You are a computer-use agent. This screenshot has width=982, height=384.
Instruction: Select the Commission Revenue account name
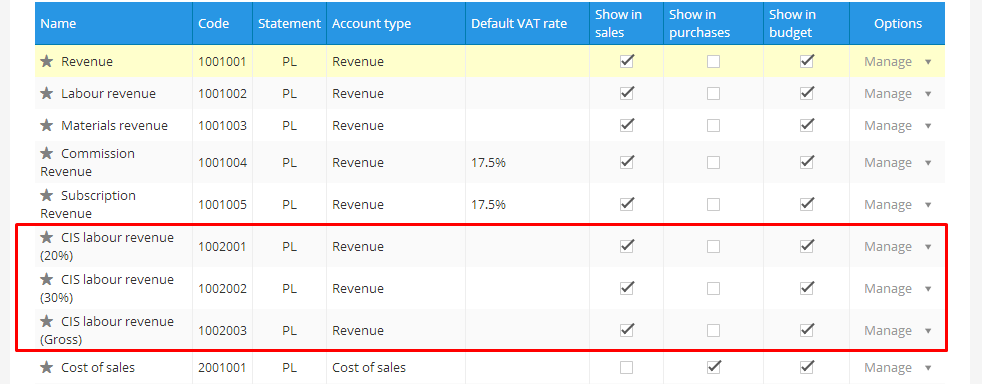tap(88, 162)
